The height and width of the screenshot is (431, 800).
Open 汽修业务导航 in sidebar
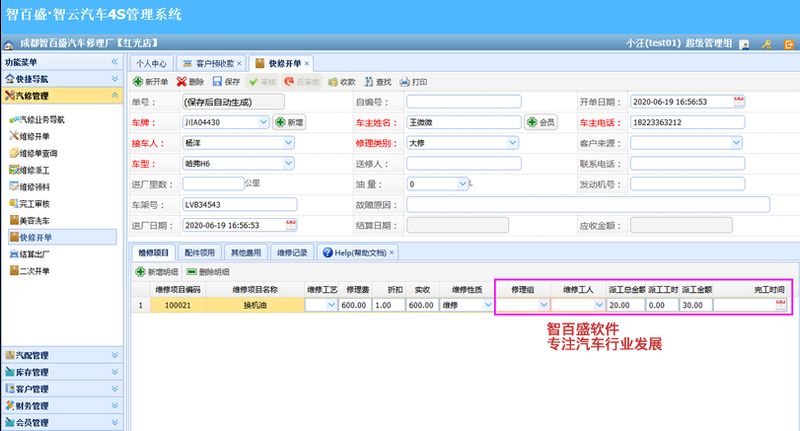[x=37, y=119]
